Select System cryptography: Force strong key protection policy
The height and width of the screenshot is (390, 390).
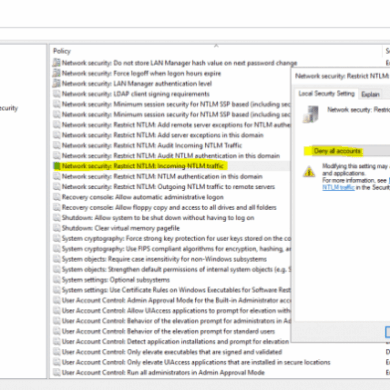point(176,239)
